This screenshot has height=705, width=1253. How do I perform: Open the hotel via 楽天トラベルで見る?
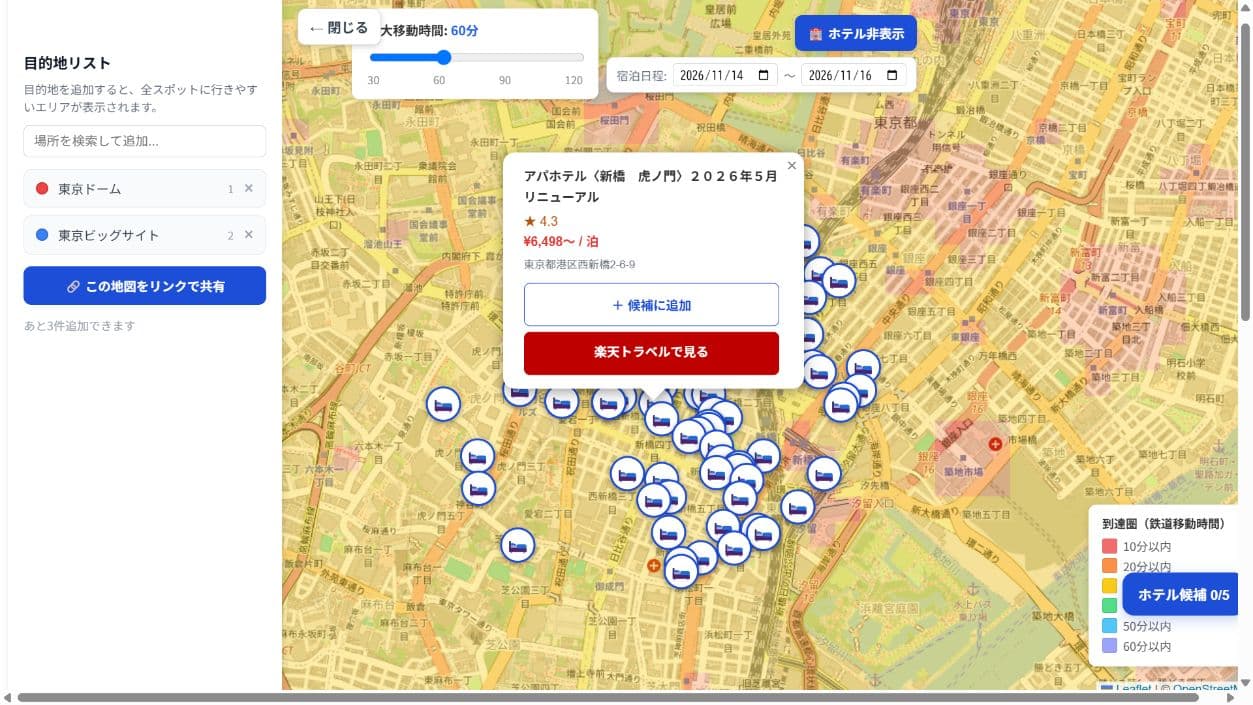[651, 352]
